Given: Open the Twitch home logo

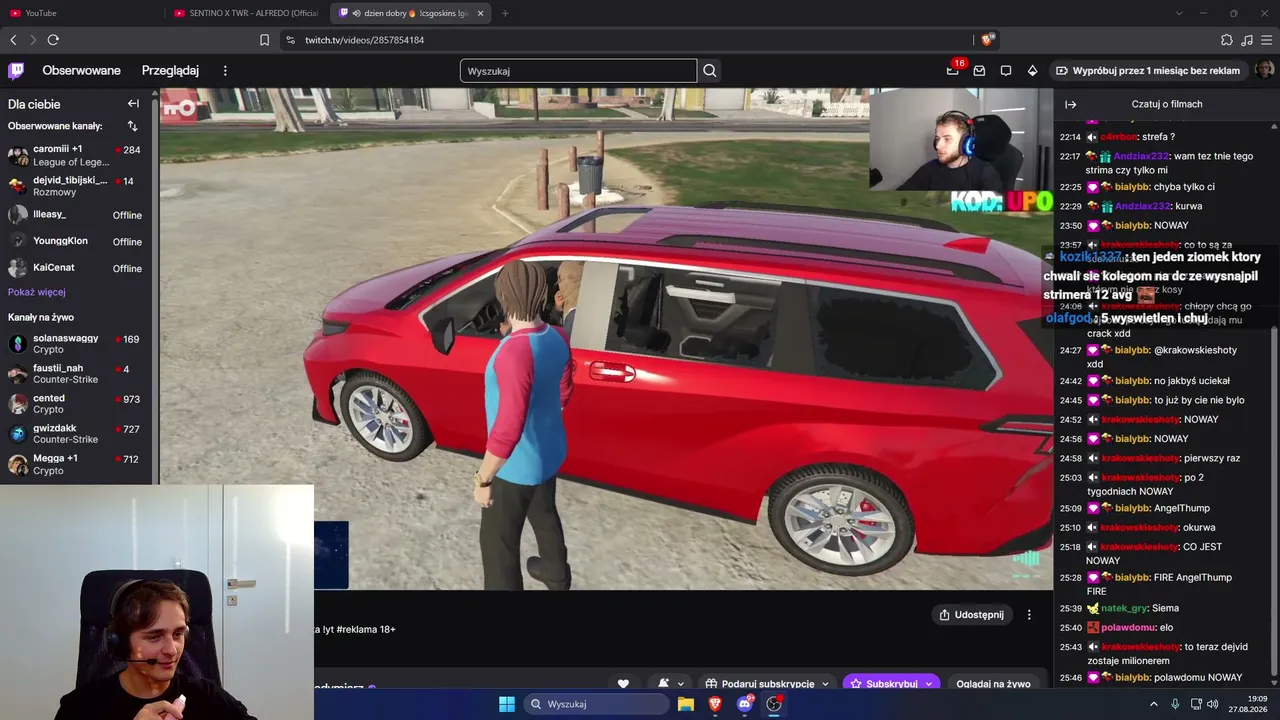Looking at the screenshot, I should point(16,71).
